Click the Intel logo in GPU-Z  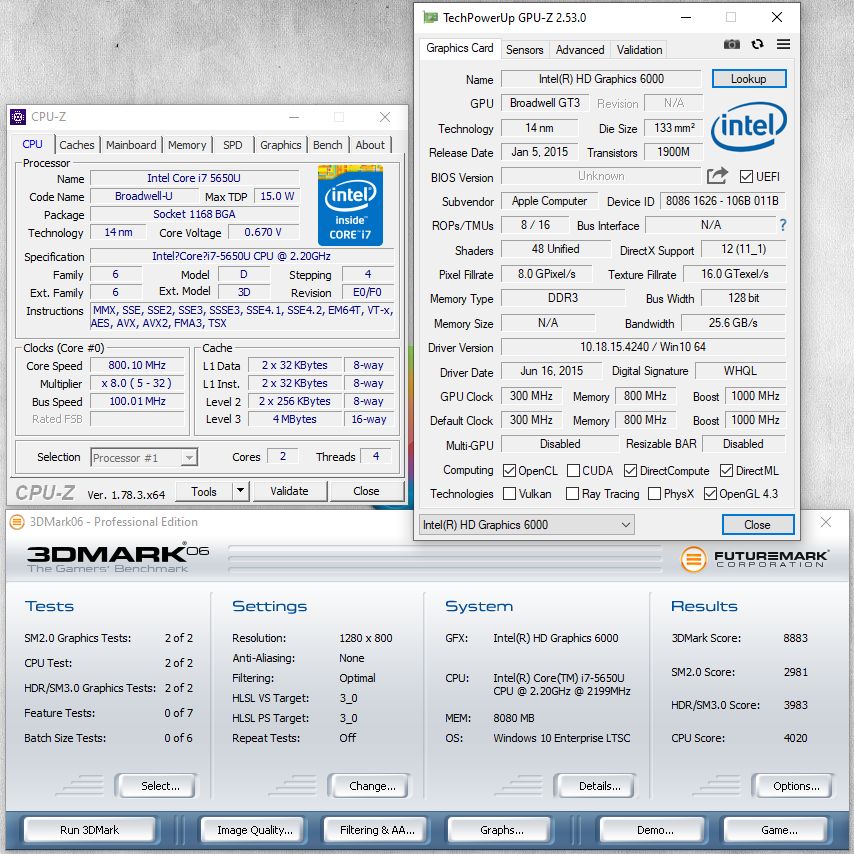(x=749, y=126)
